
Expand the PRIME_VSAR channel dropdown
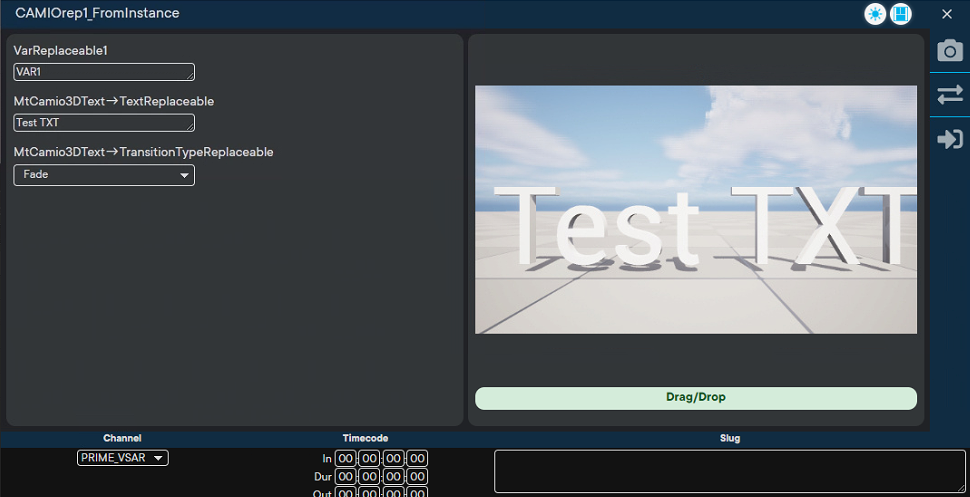point(123,458)
